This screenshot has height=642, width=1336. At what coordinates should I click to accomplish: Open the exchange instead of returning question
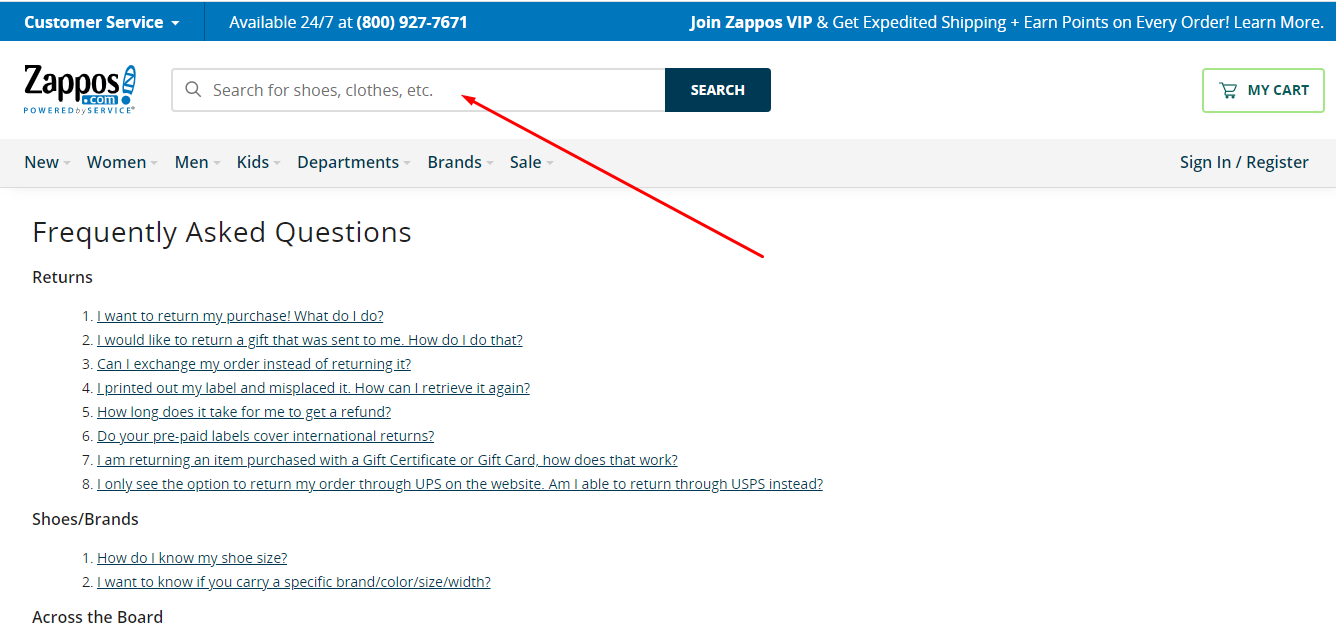(x=254, y=364)
